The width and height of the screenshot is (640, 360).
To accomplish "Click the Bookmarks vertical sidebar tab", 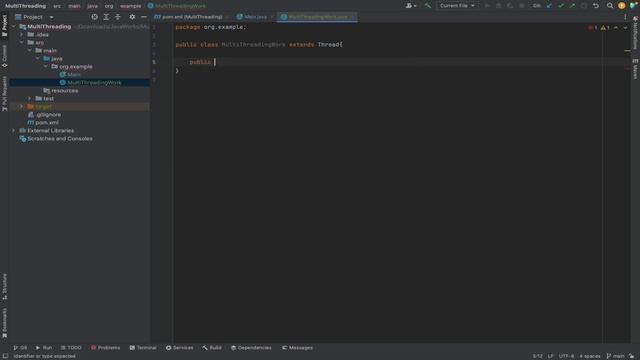I will (4, 323).
